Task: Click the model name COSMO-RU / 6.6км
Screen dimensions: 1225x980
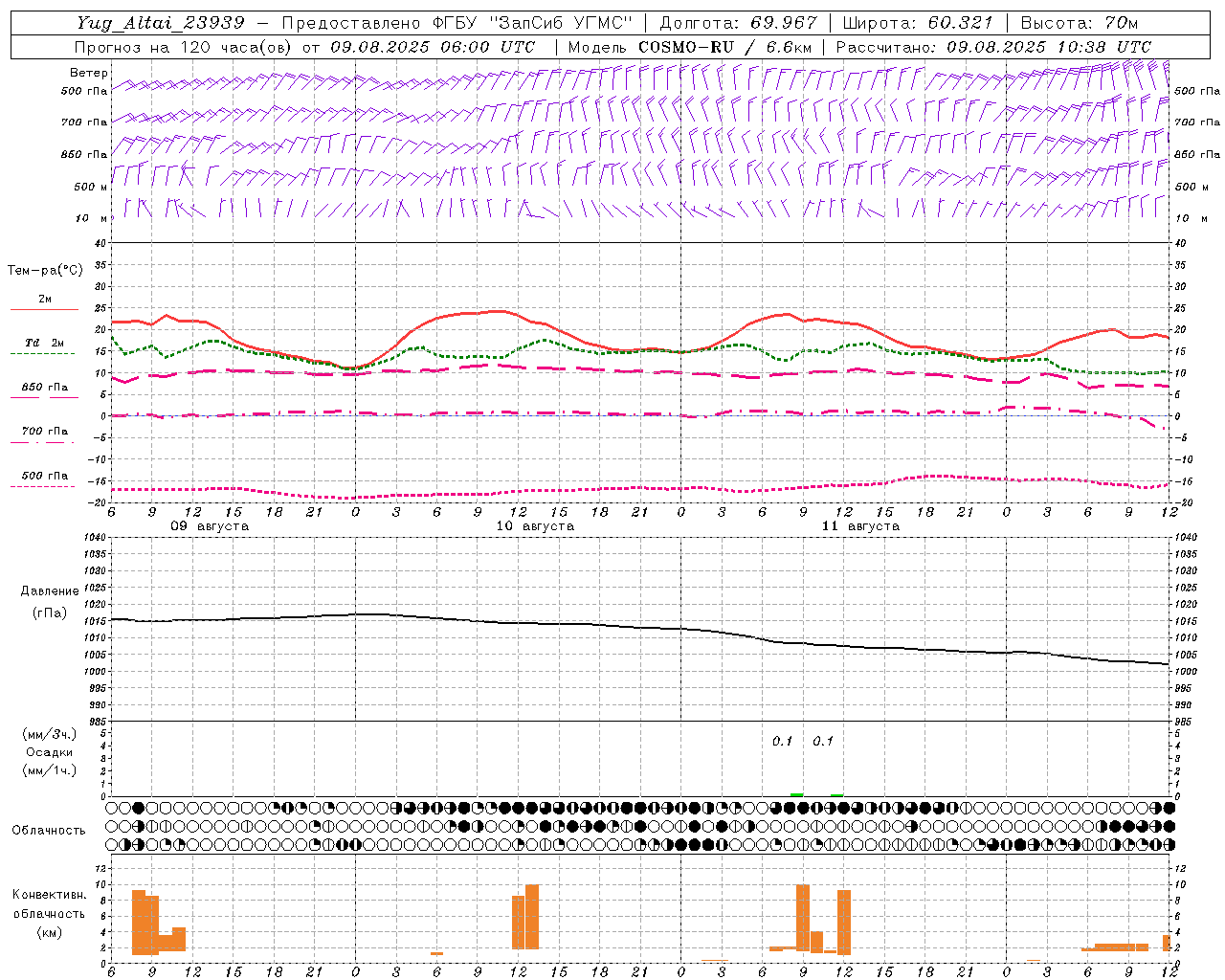Action: click(x=725, y=47)
